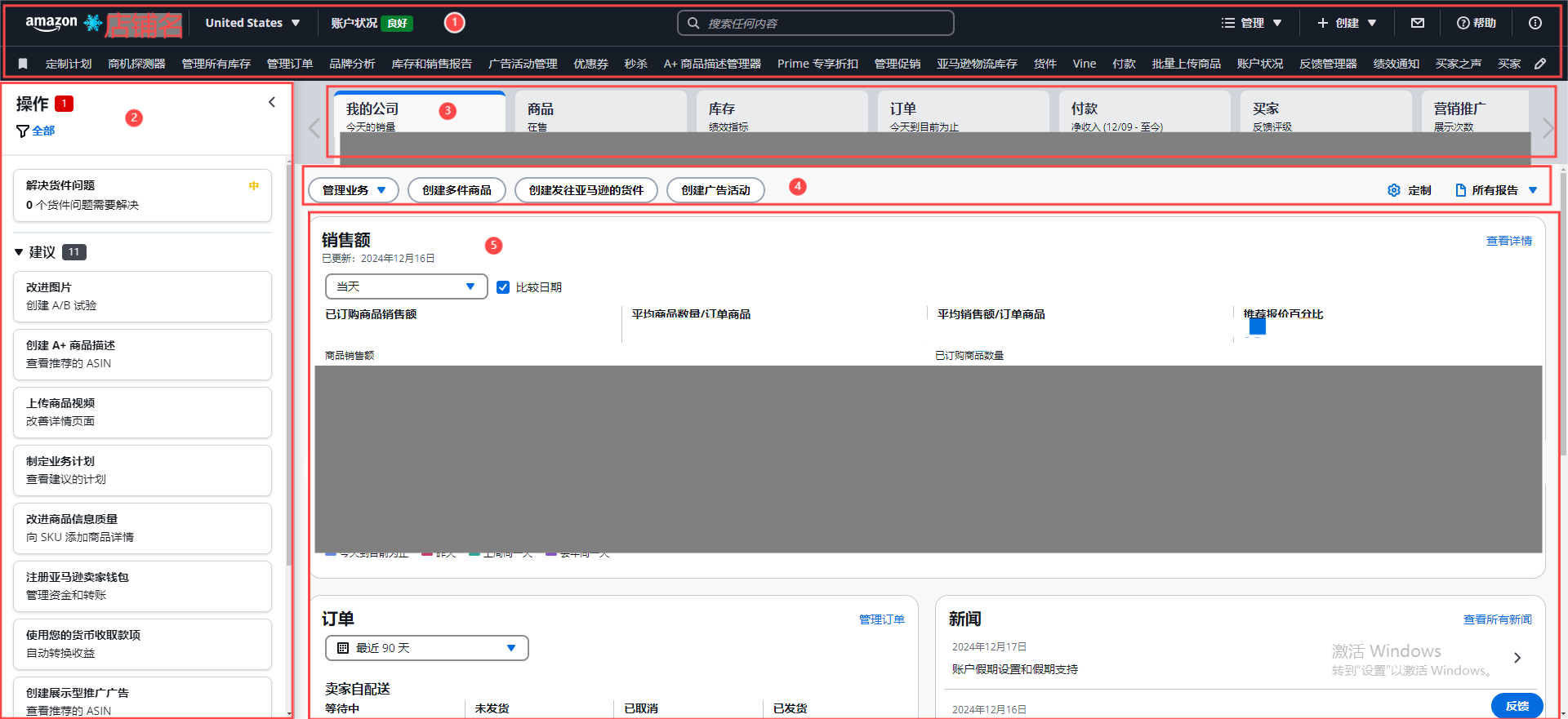Open 商机探测器 in the navigation bar
This screenshot has width=1568, height=719.
[x=136, y=64]
